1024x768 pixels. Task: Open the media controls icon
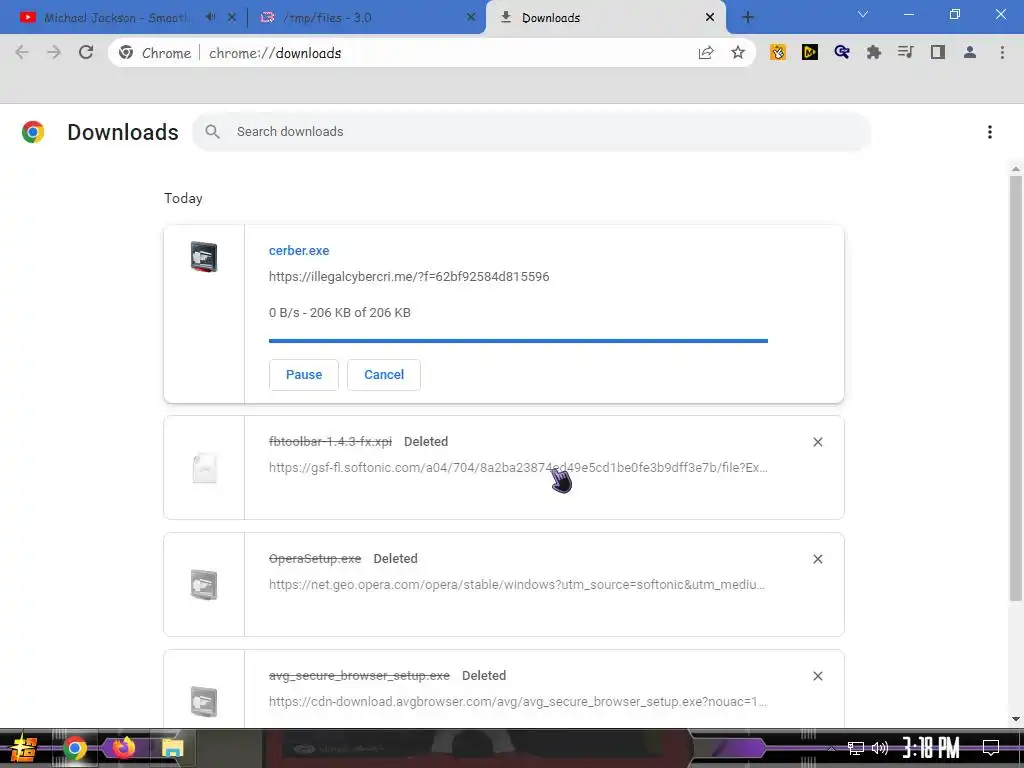point(906,52)
